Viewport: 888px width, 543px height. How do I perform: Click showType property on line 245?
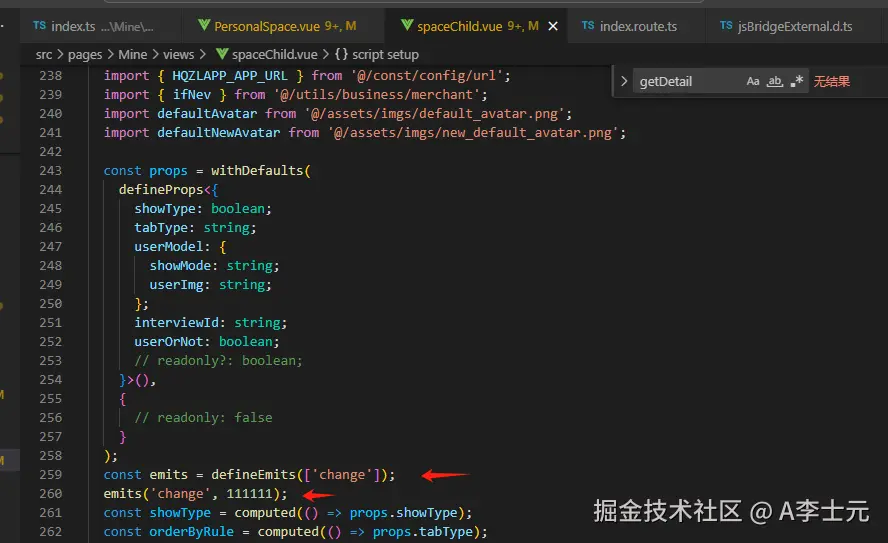(x=165, y=208)
